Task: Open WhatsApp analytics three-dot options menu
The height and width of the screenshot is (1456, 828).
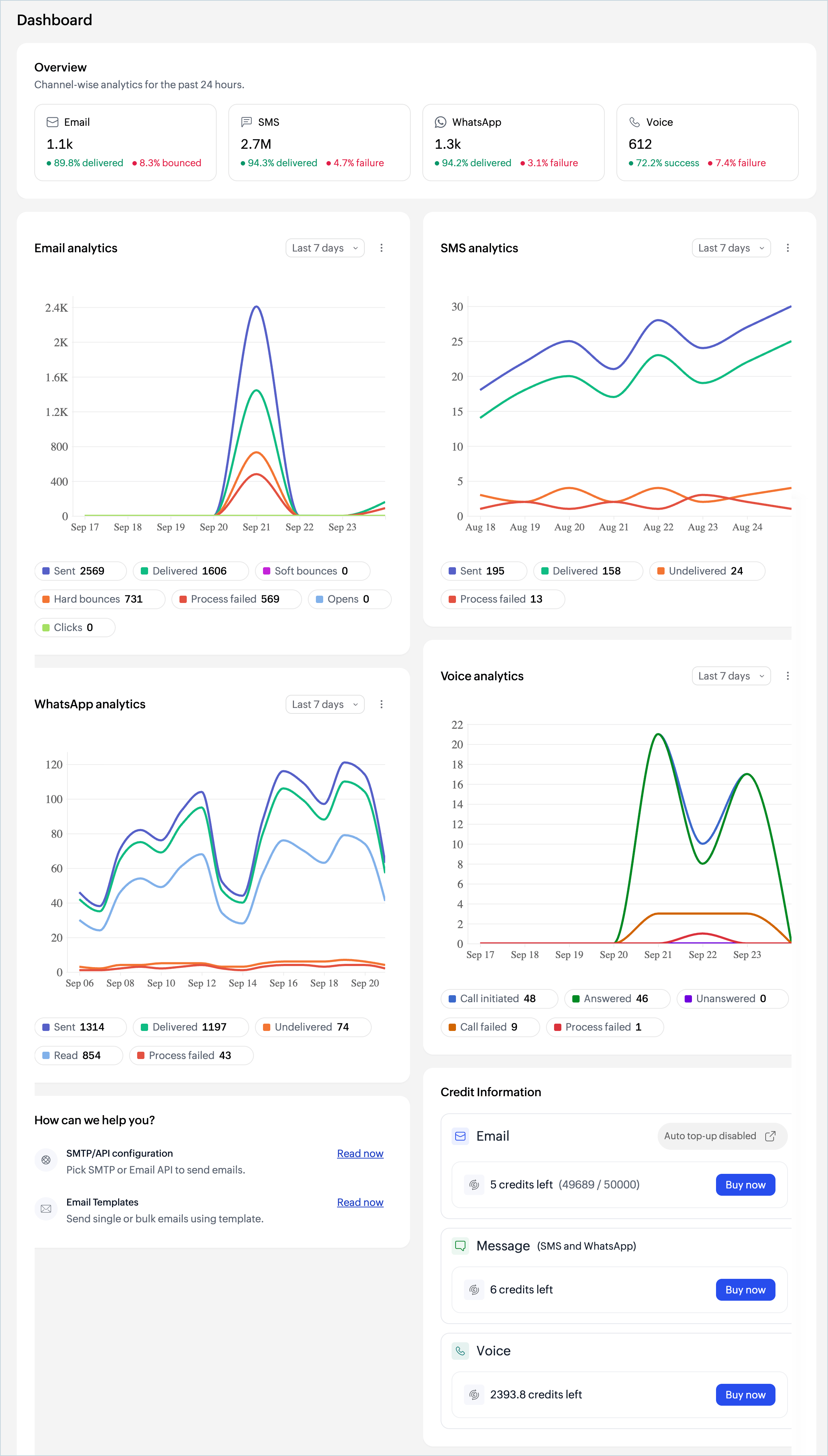Action: (382, 704)
